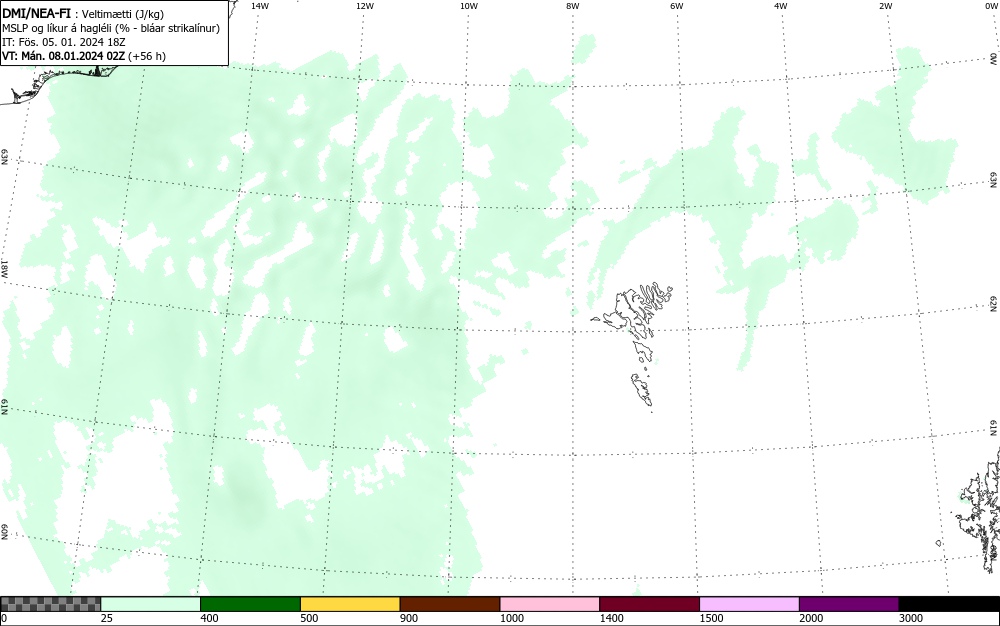
Task: Click the 'MSLP og líkur á hagléli' line
Action: (x=59, y=28)
